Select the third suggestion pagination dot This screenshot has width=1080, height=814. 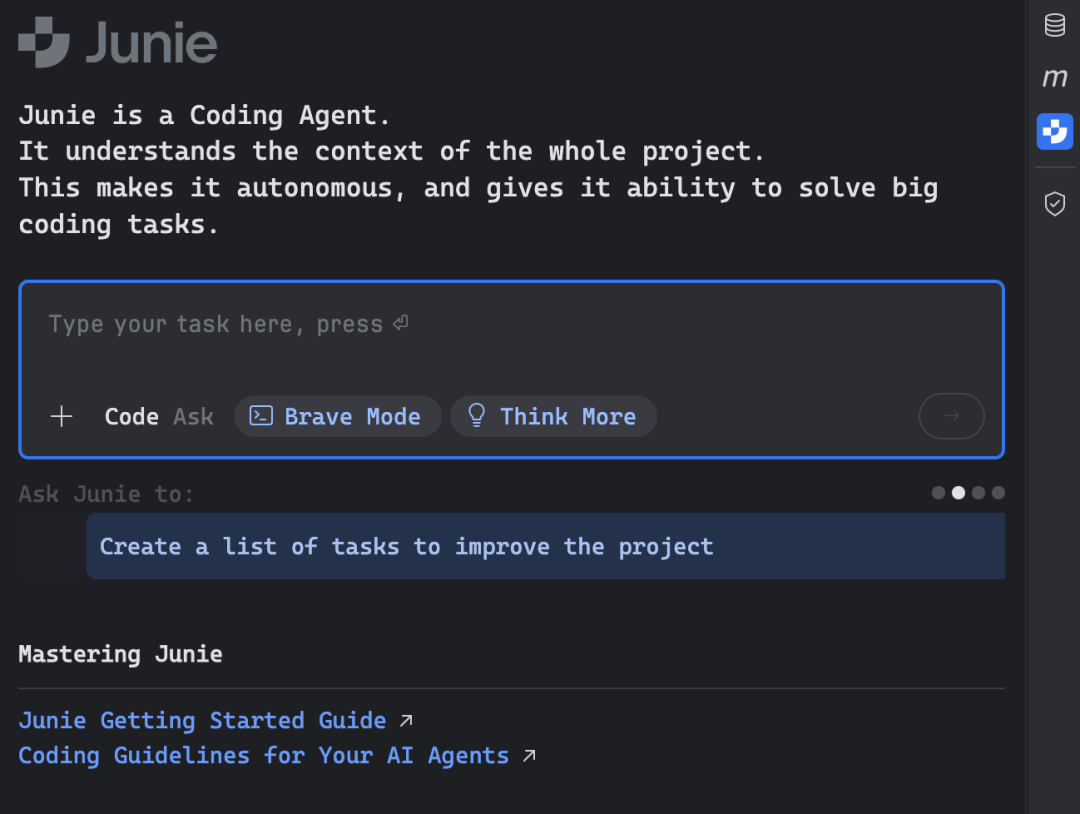[978, 492]
